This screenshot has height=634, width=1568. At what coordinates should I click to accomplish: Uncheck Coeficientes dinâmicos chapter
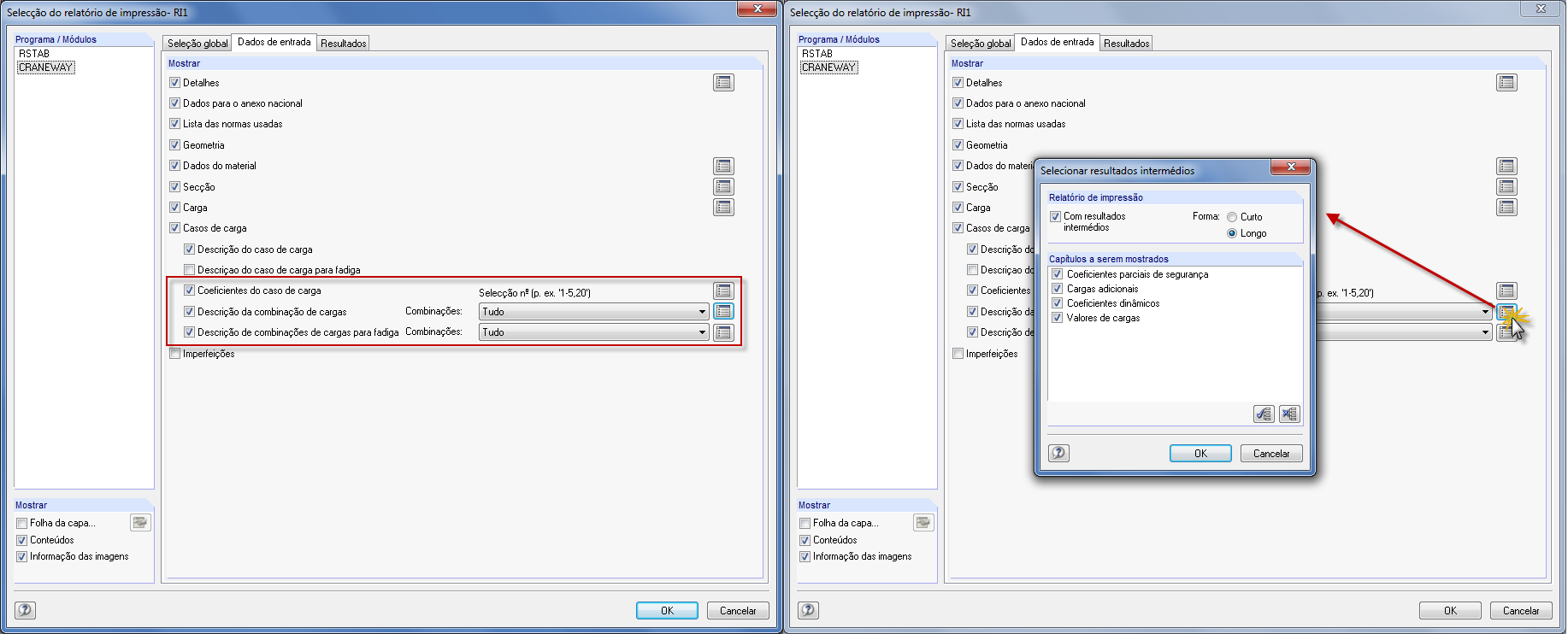pos(1058,303)
